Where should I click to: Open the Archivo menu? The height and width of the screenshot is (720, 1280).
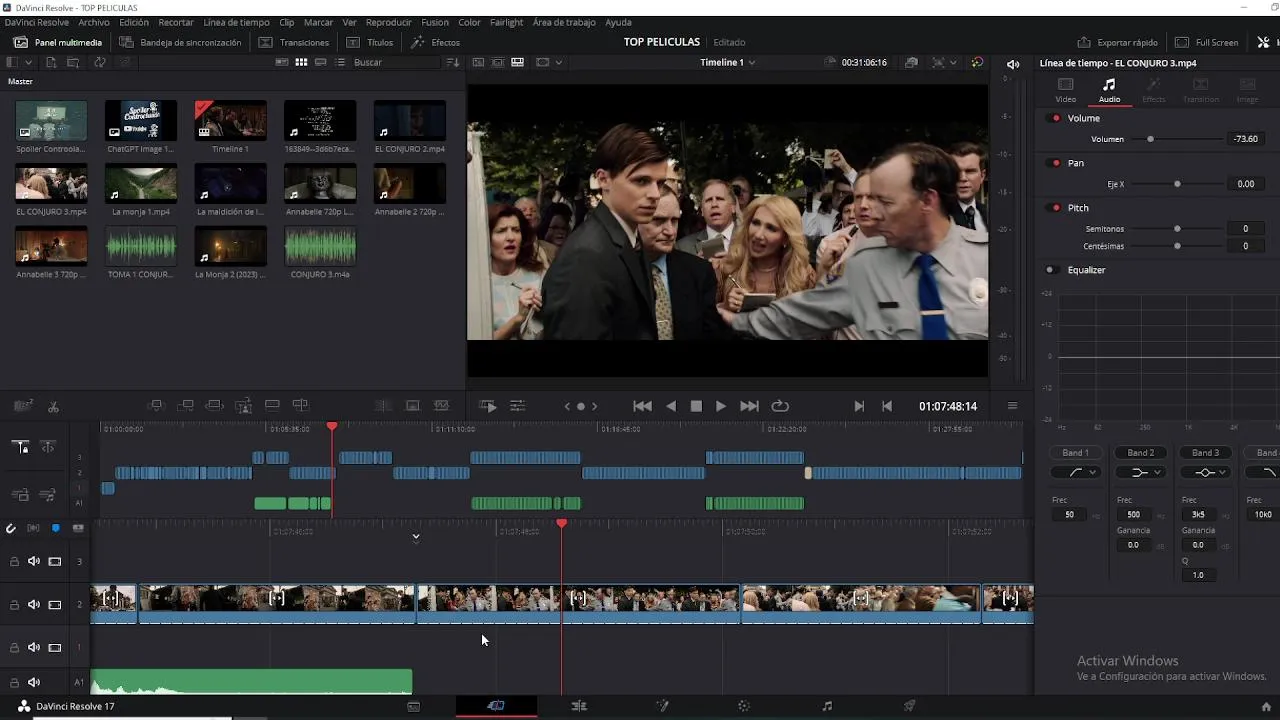click(x=94, y=22)
